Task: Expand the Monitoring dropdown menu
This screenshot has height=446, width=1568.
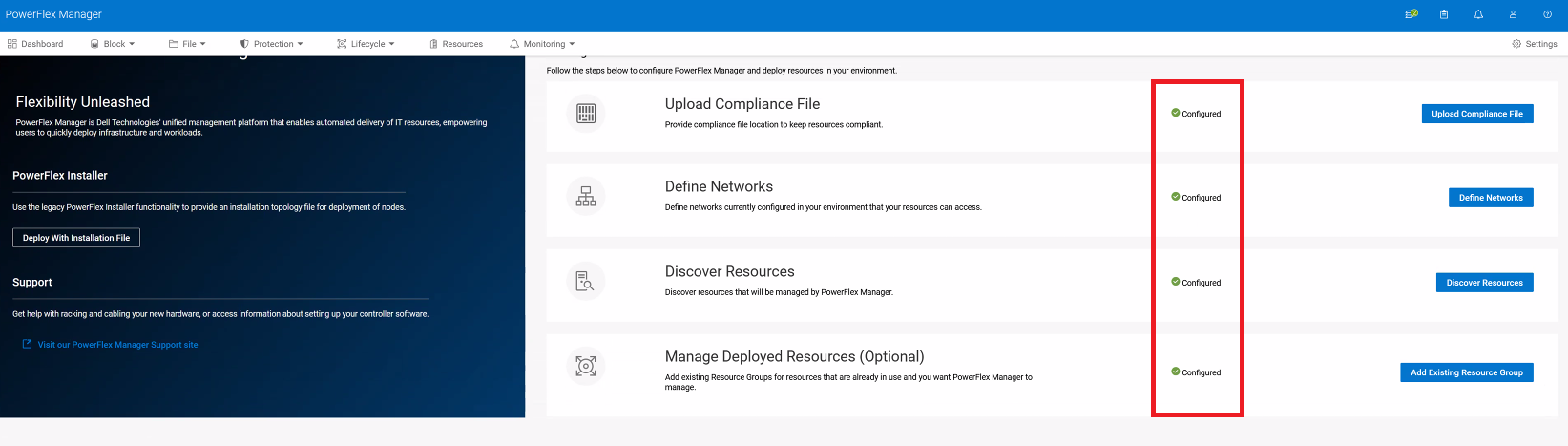Action: coord(542,44)
